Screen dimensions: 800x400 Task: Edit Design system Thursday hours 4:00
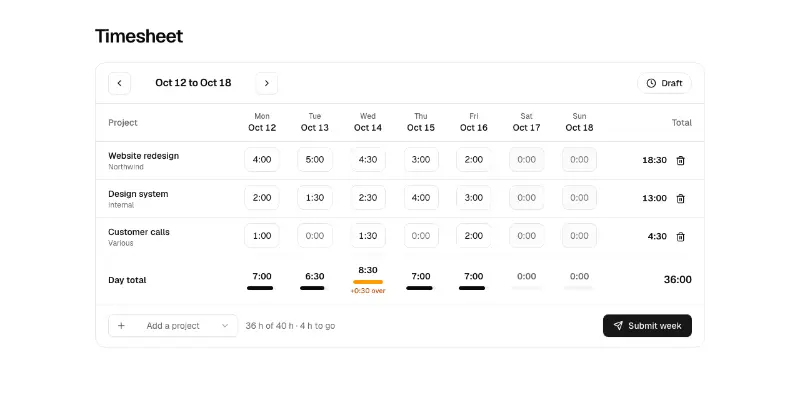coord(421,197)
